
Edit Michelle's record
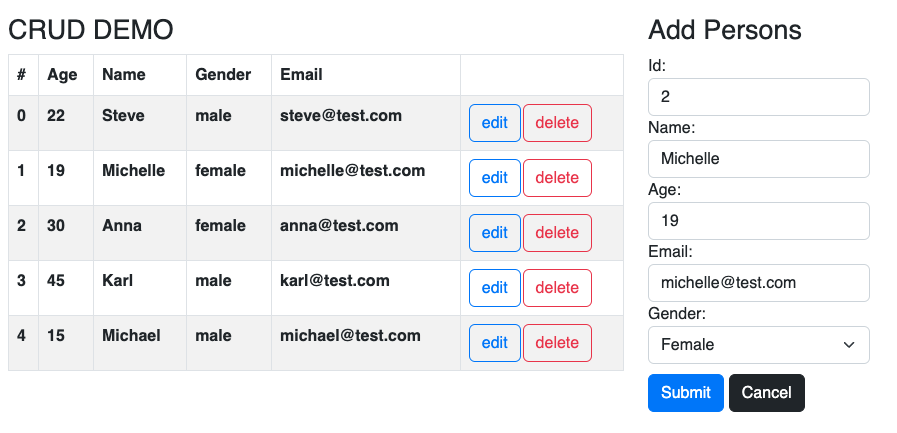[494, 178]
